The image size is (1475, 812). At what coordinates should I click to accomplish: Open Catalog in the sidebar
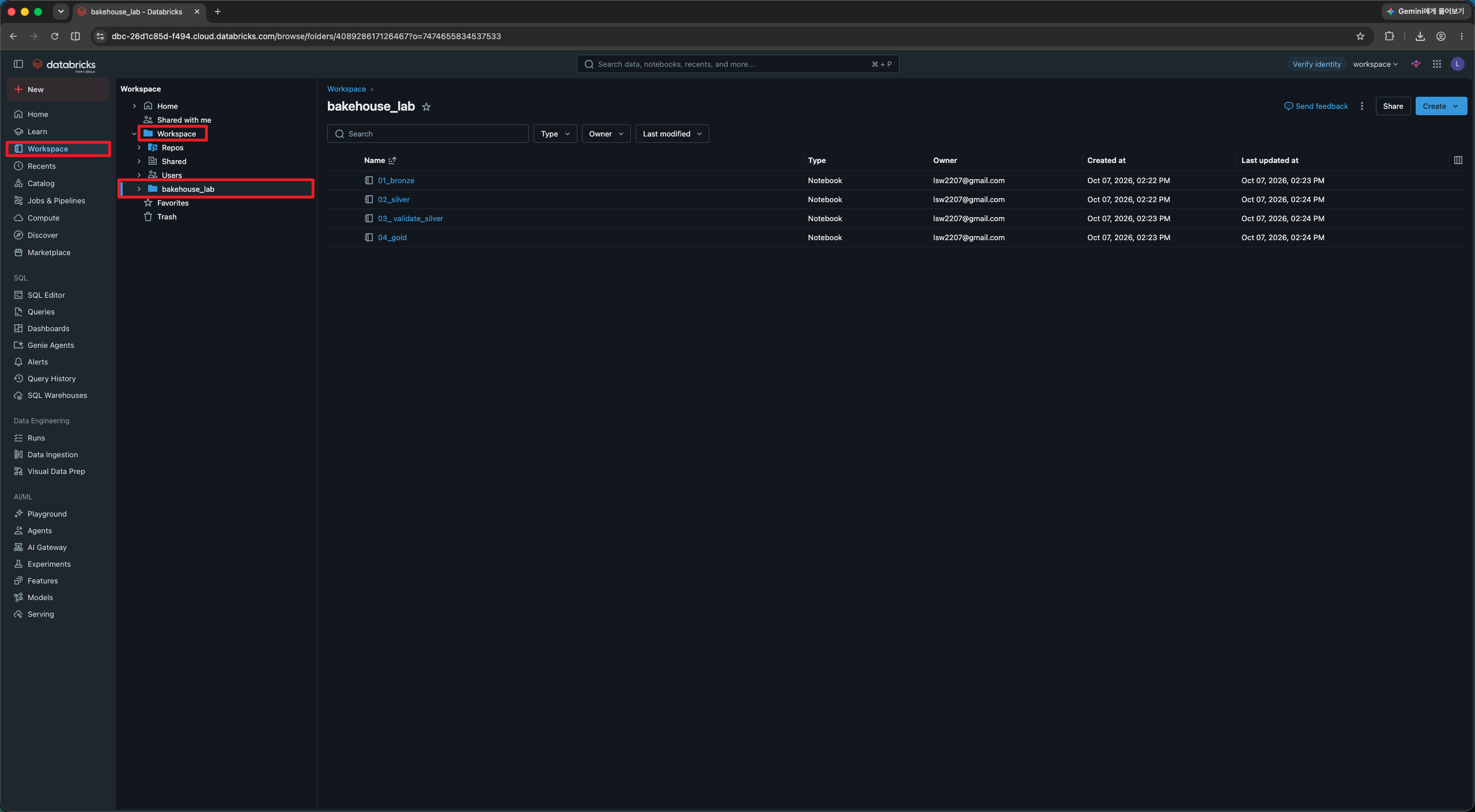pos(41,183)
